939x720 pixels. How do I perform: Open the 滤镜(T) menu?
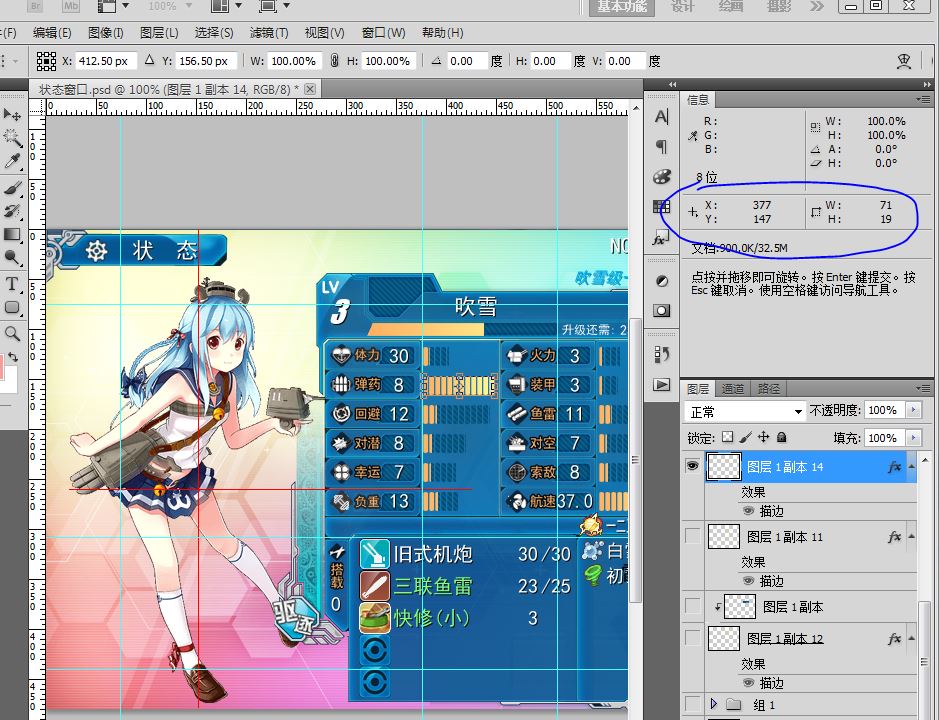pyautogui.click(x=269, y=32)
